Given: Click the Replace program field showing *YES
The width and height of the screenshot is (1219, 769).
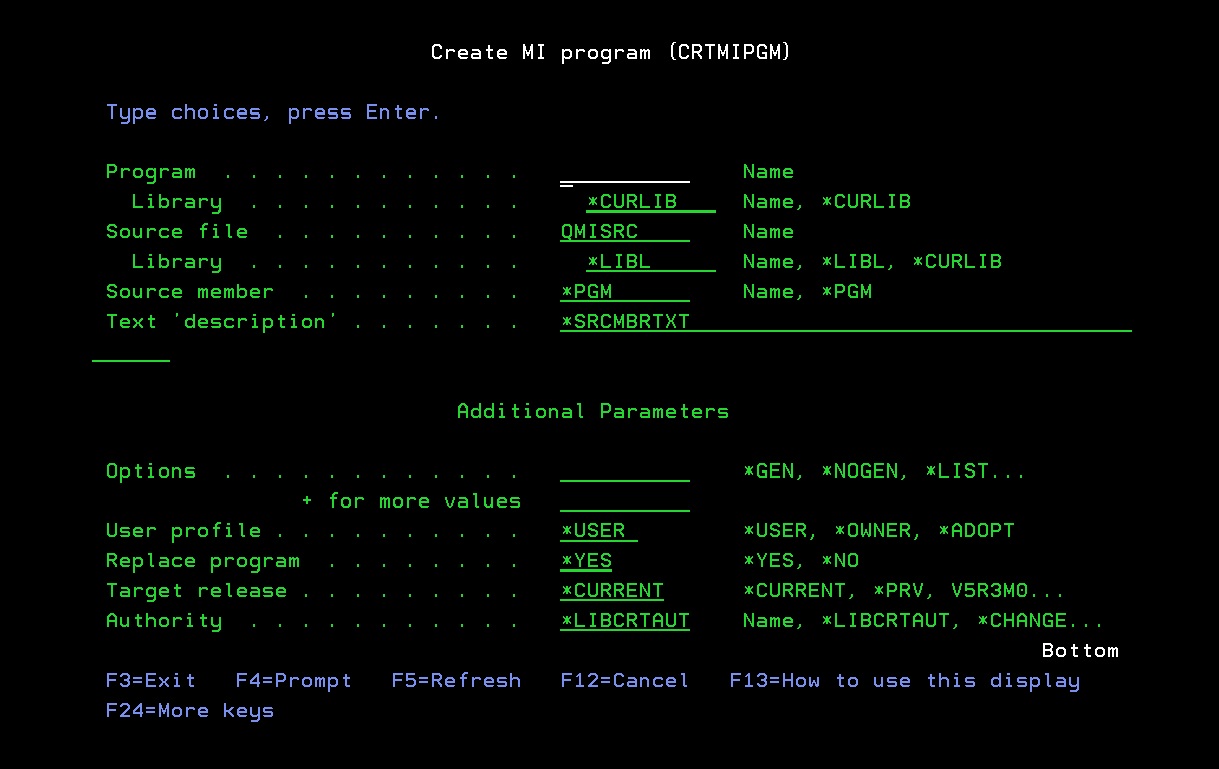Looking at the screenshot, I should click(587, 561).
